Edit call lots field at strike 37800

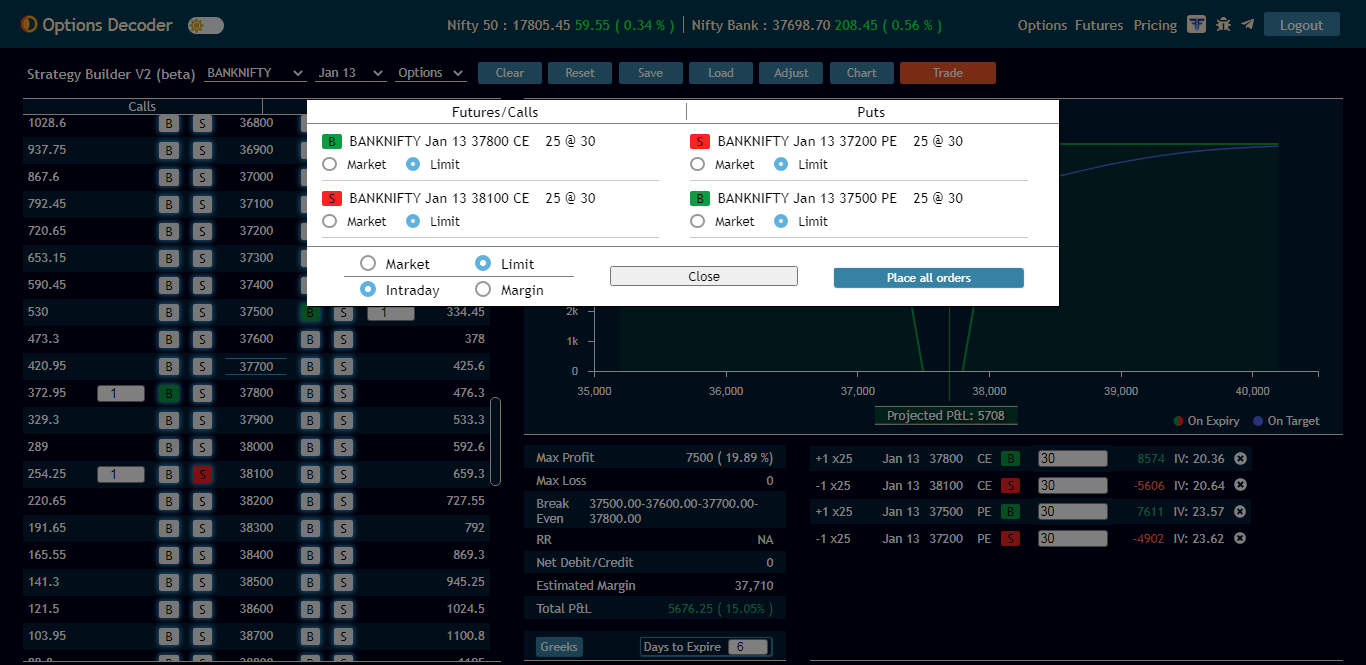click(121, 393)
